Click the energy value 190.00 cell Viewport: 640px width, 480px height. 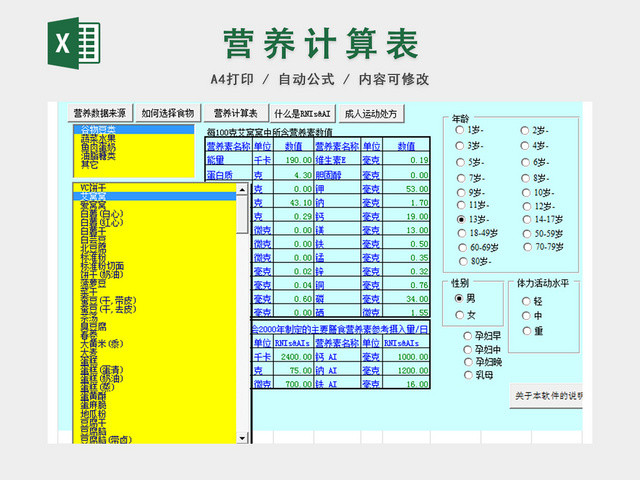tap(293, 160)
